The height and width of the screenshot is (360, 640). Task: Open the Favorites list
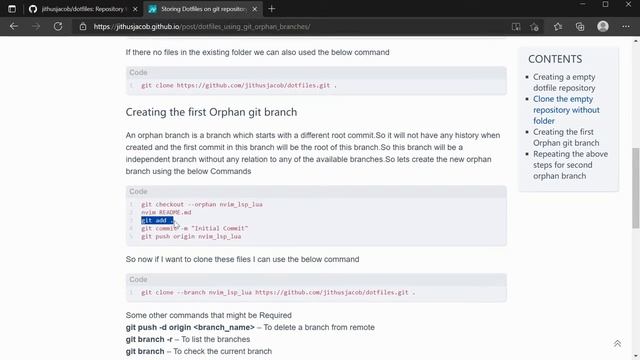click(x=558, y=27)
